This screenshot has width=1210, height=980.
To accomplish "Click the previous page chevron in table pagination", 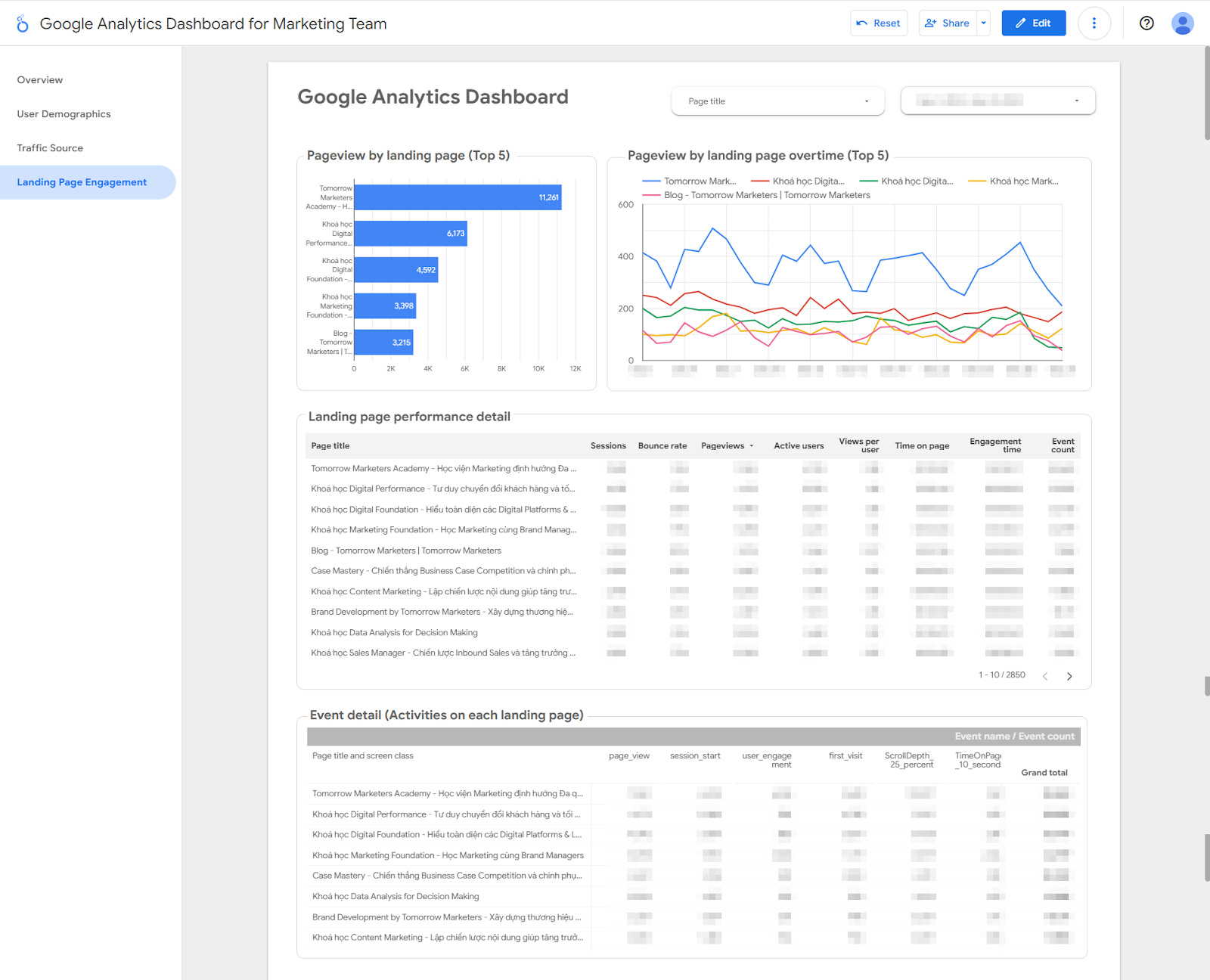I will [1045, 675].
